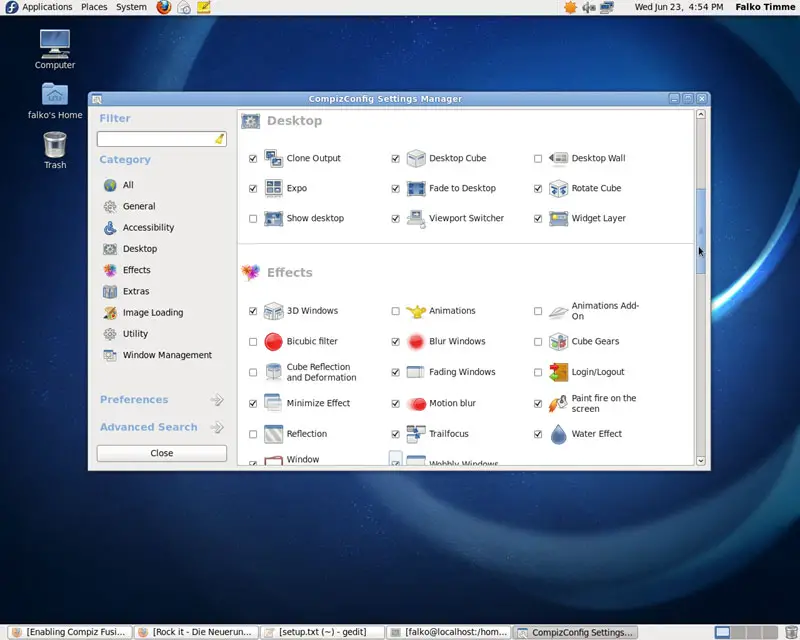Image resolution: width=800 pixels, height=640 pixels.
Task: Uncheck the Water Effect checkbox
Action: coord(538,434)
